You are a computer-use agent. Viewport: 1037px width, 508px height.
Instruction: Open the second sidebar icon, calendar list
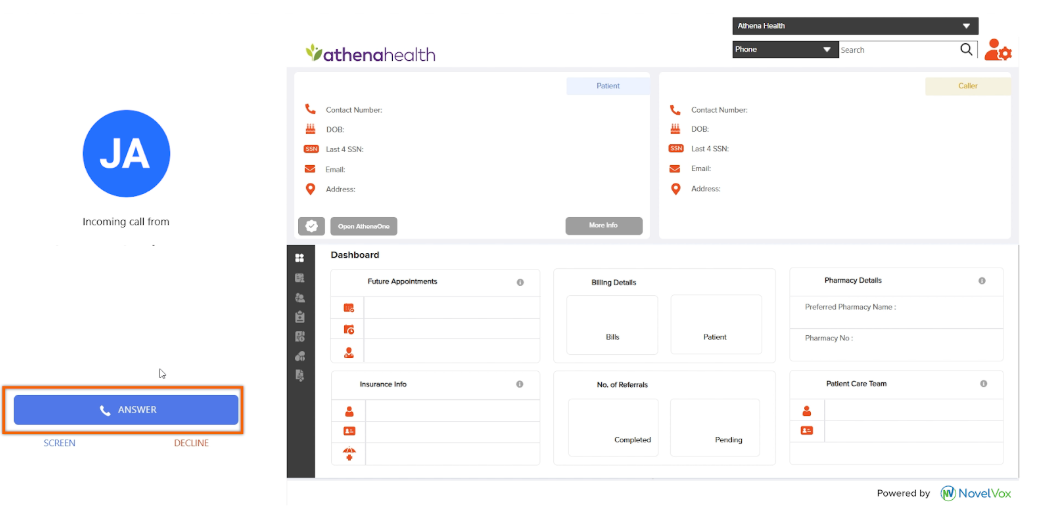click(300, 278)
